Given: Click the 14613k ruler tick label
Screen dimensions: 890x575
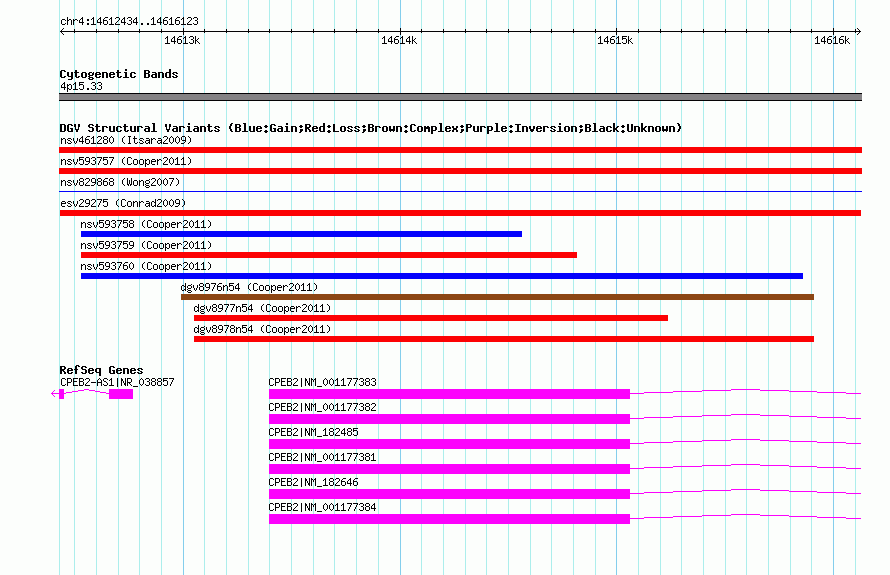Looking at the screenshot, I should (182, 40).
